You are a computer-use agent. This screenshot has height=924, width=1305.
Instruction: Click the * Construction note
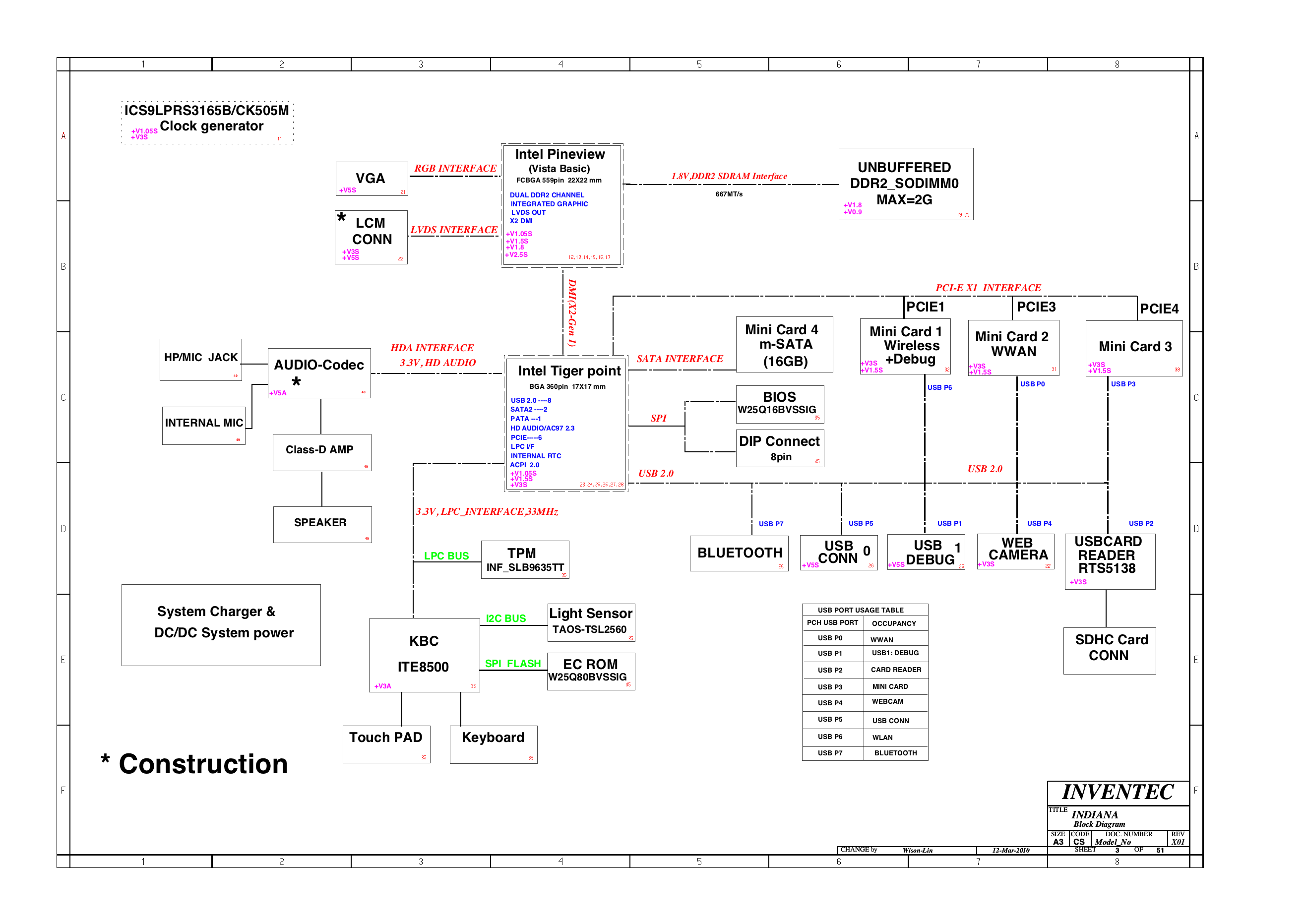point(194,764)
